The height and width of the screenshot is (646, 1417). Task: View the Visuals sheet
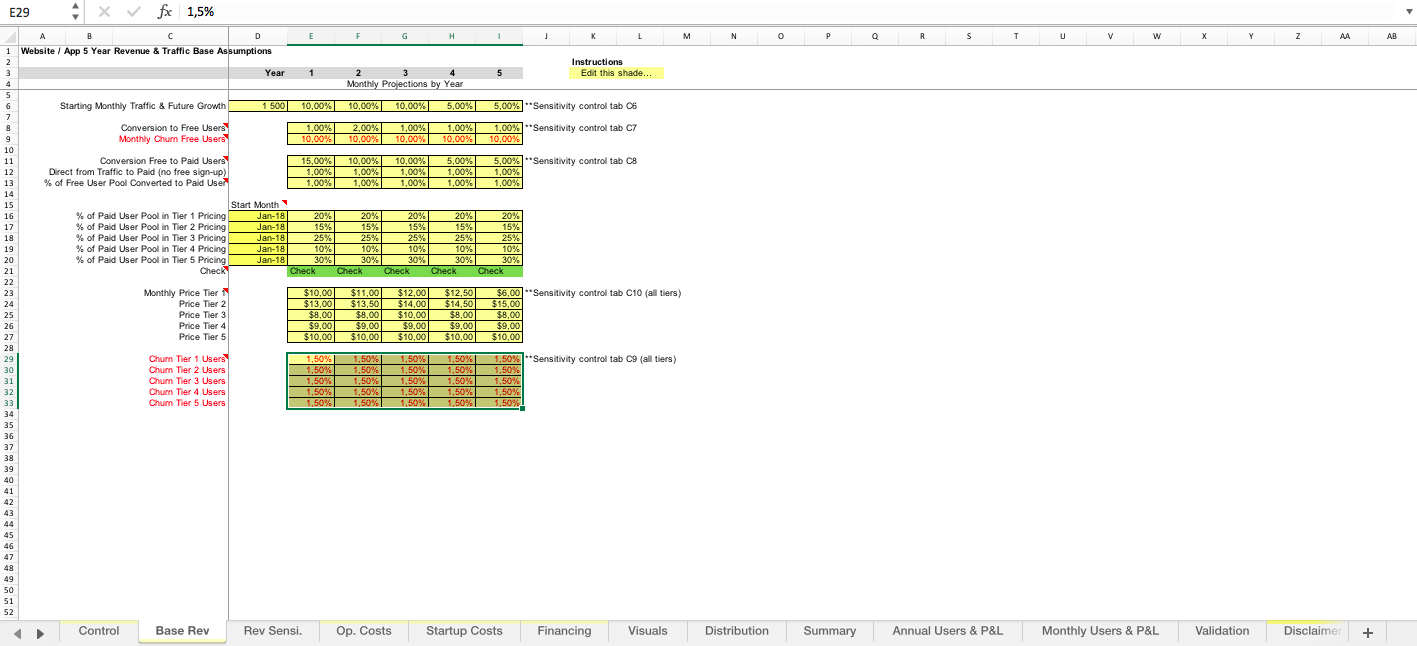pos(648,631)
